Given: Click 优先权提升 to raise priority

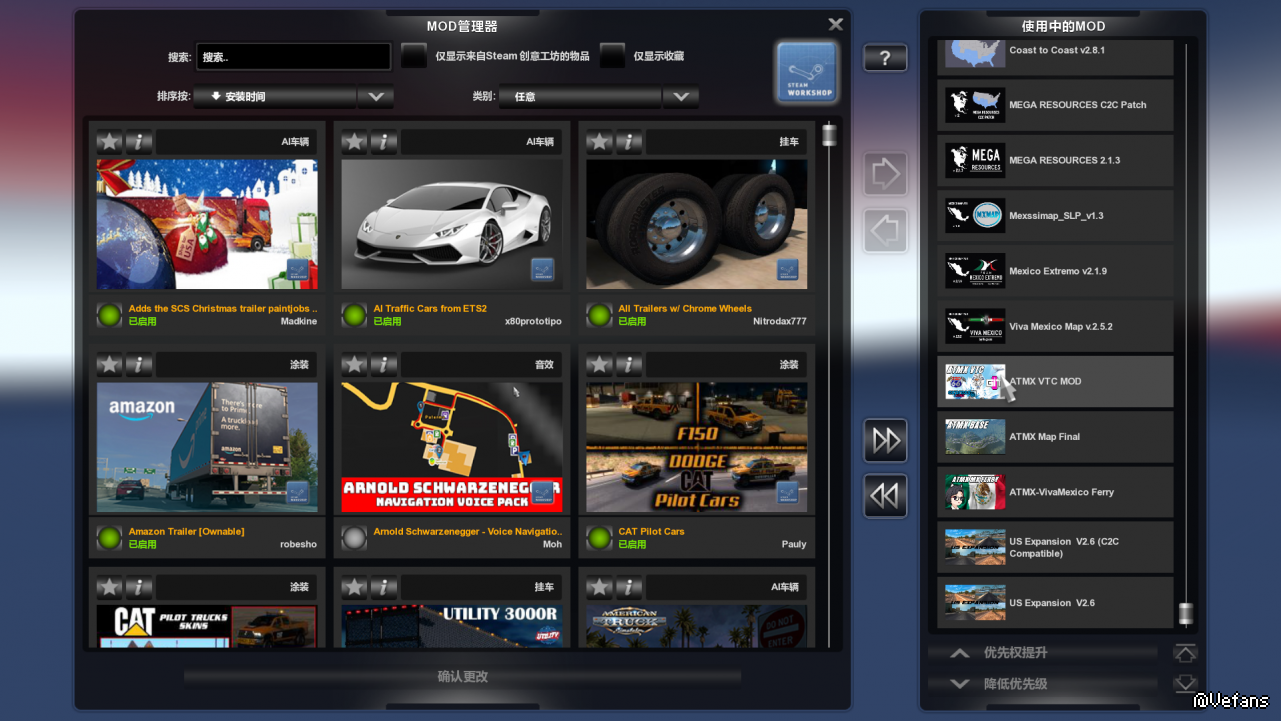Looking at the screenshot, I should [1043, 653].
